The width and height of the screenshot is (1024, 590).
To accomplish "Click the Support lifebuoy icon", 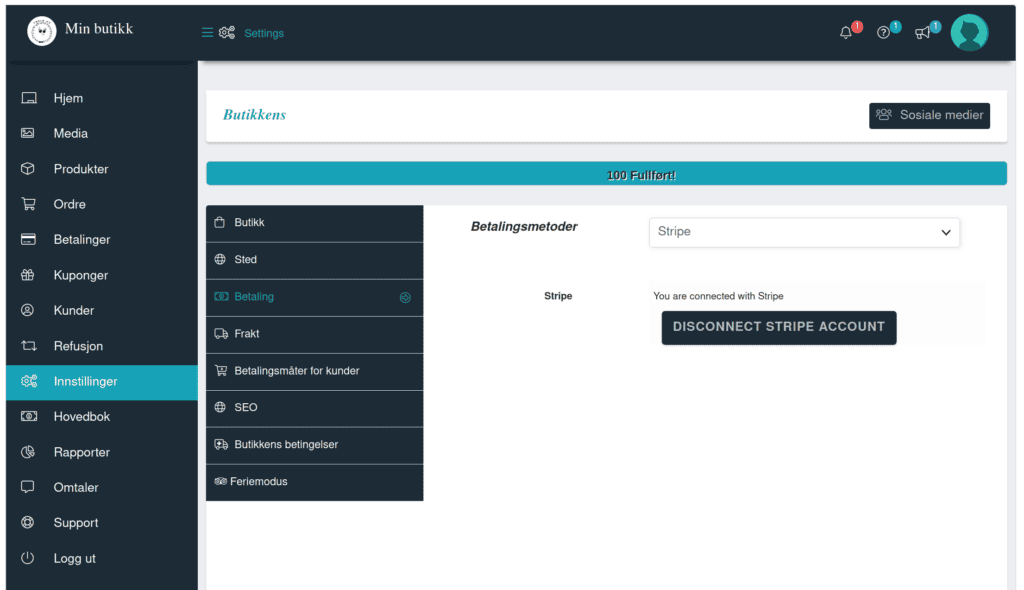I will 27,523.
